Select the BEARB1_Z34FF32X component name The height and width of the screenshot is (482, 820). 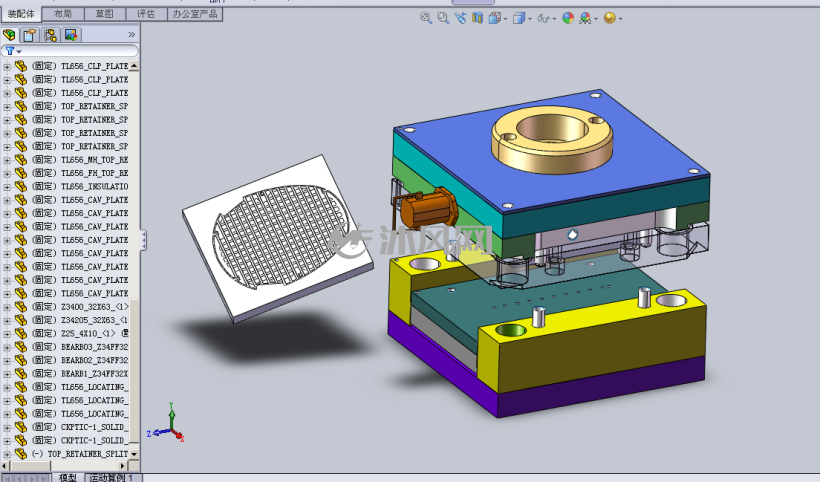tap(94, 373)
